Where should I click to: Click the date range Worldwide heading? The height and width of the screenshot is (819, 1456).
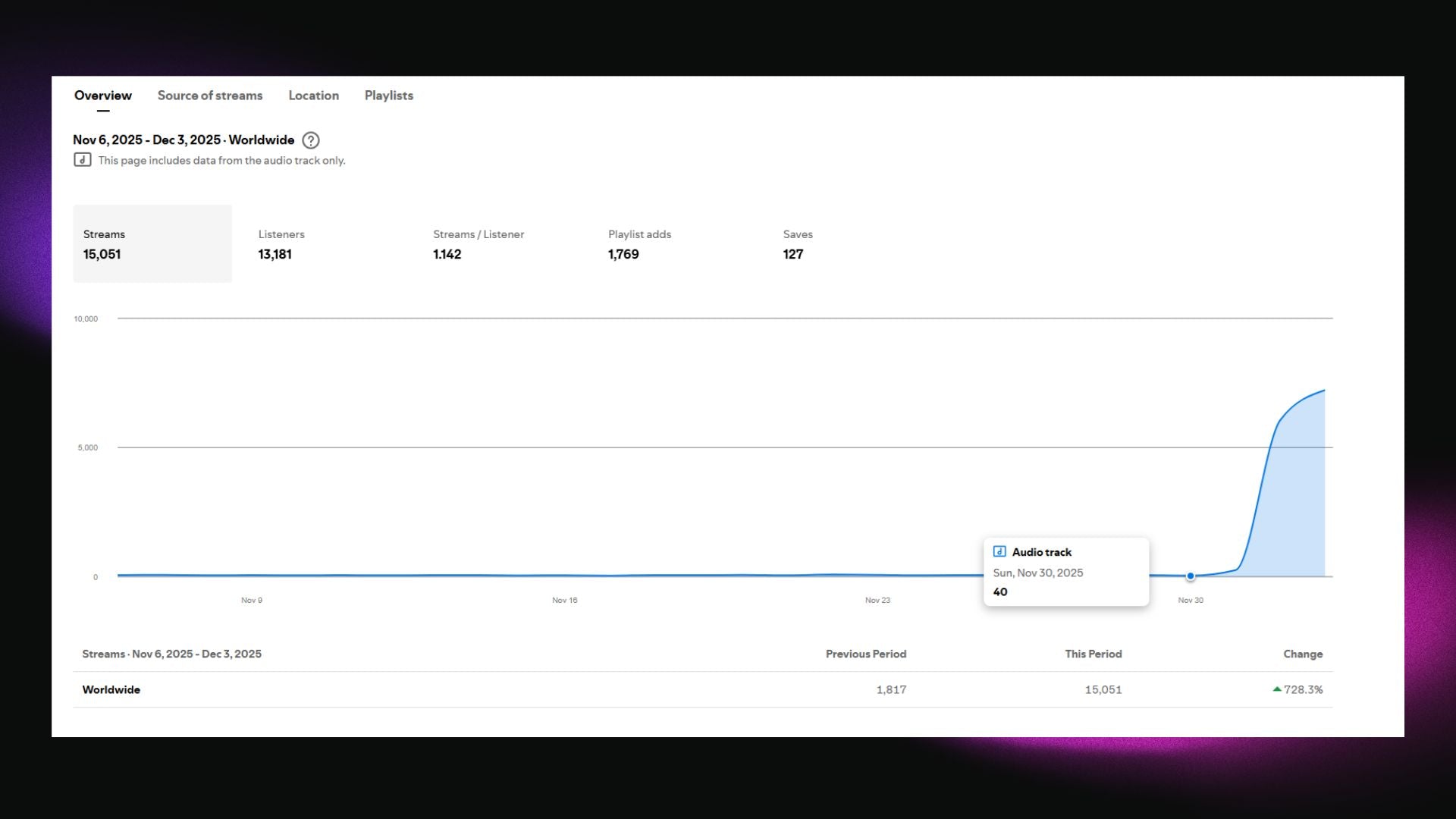184,140
